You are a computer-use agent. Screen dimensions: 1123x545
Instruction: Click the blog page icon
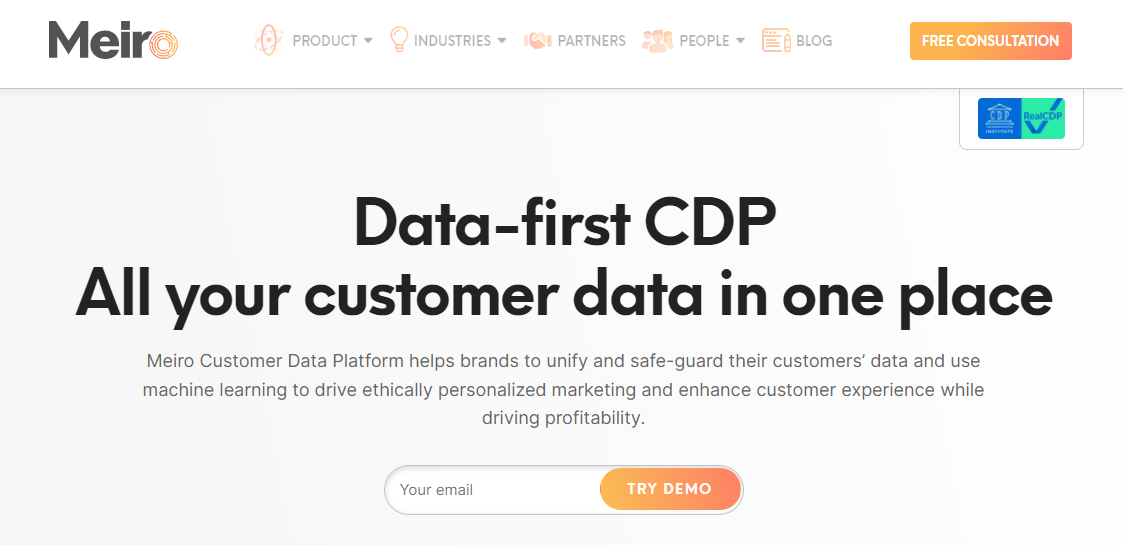point(776,40)
